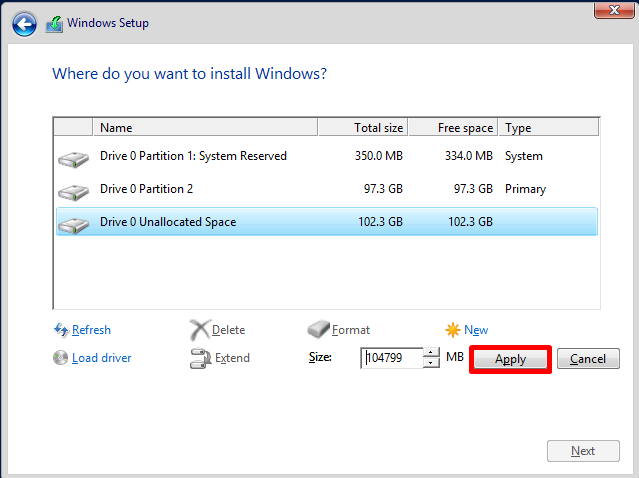Click the New starburst icon
This screenshot has height=478, width=639.
pos(453,330)
